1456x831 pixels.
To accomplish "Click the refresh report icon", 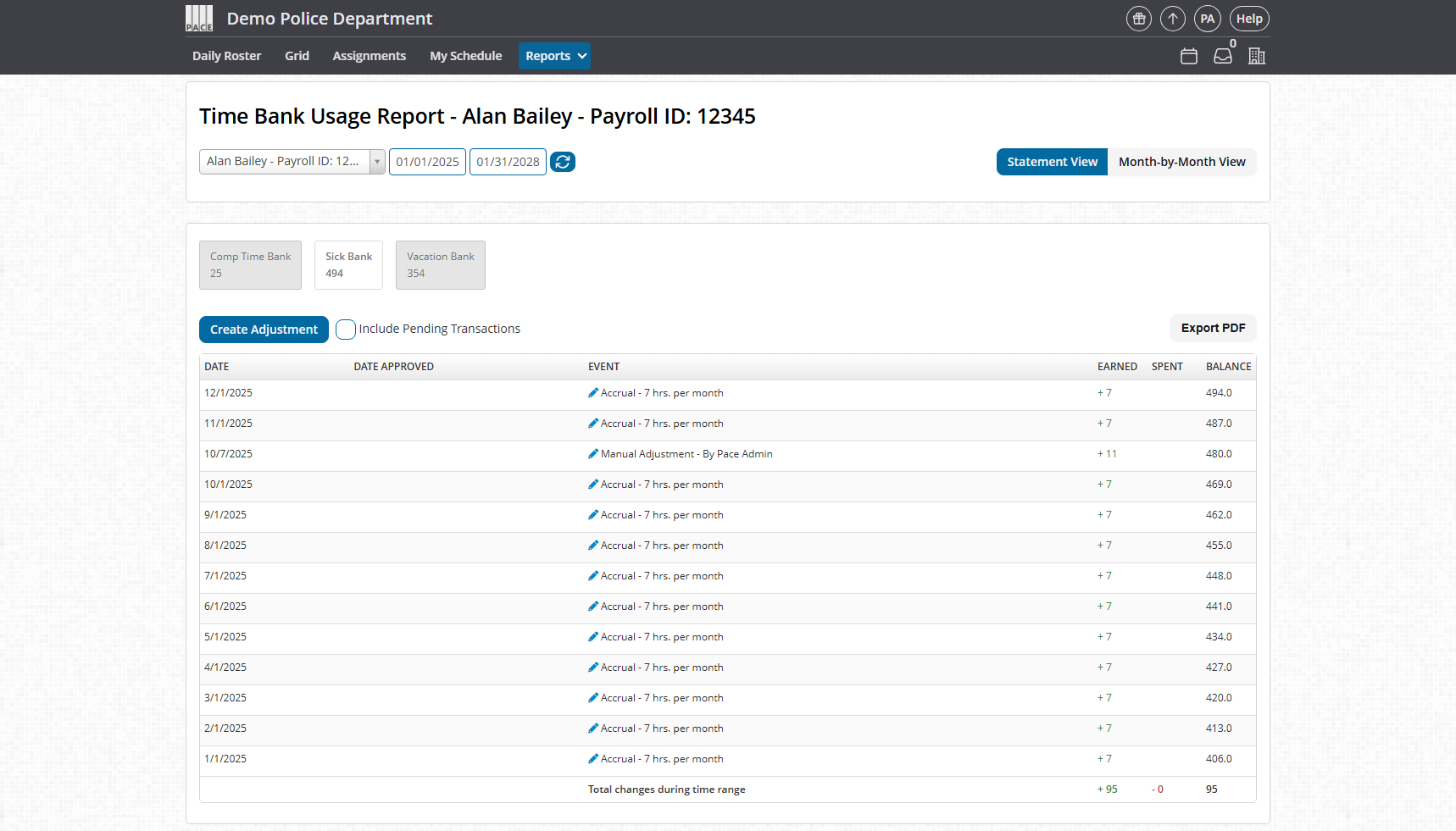I will pos(562,162).
